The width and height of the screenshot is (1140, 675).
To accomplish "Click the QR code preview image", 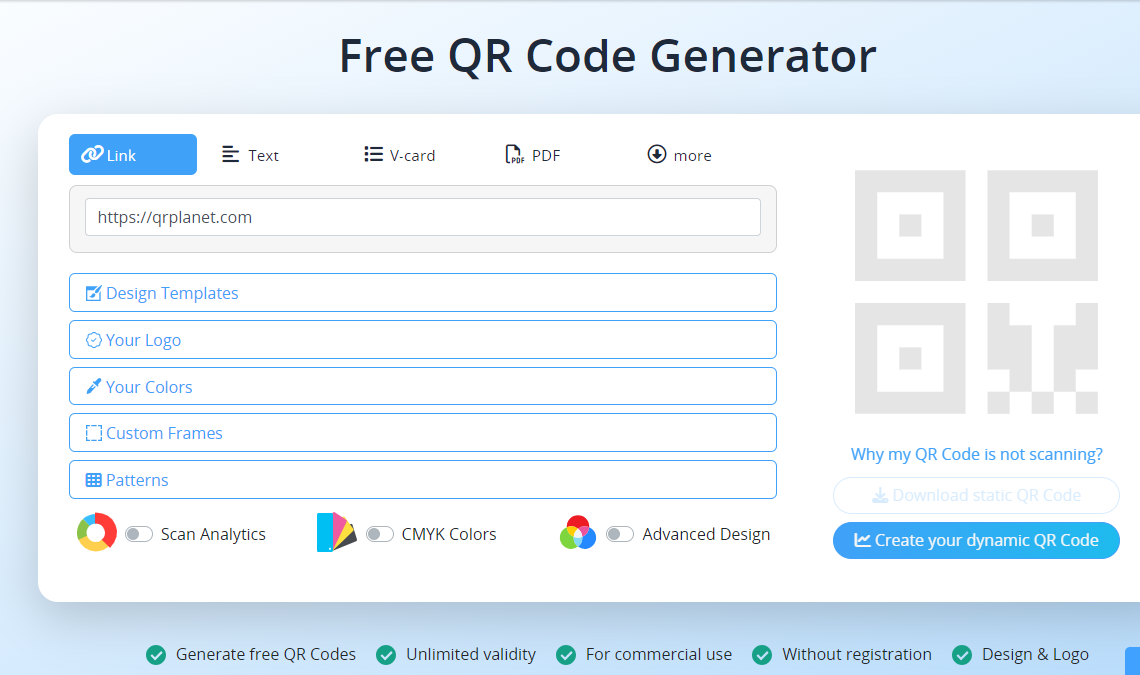I will click(976, 292).
